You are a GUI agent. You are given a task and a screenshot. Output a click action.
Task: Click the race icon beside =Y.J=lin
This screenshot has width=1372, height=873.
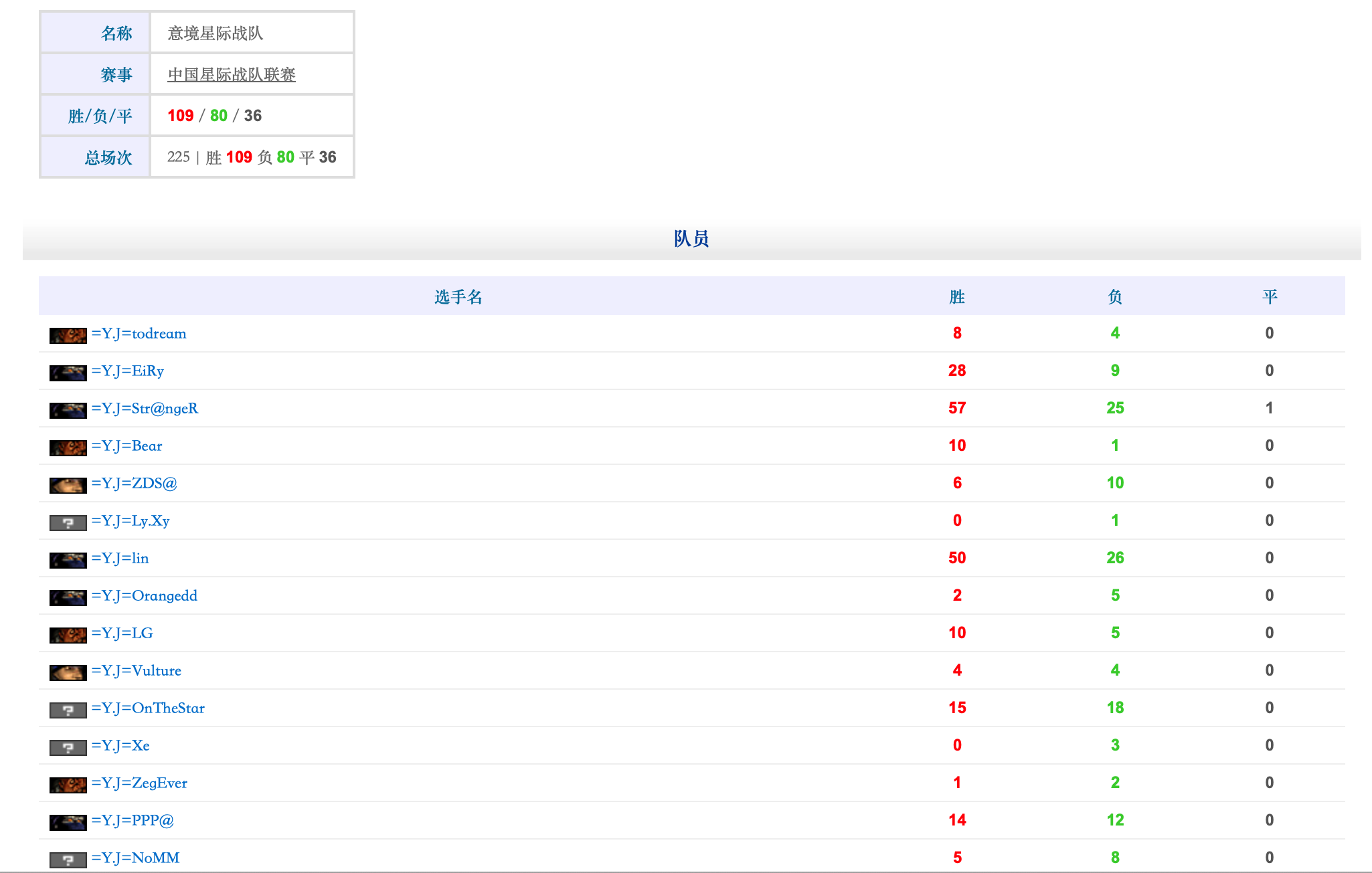click(68, 560)
